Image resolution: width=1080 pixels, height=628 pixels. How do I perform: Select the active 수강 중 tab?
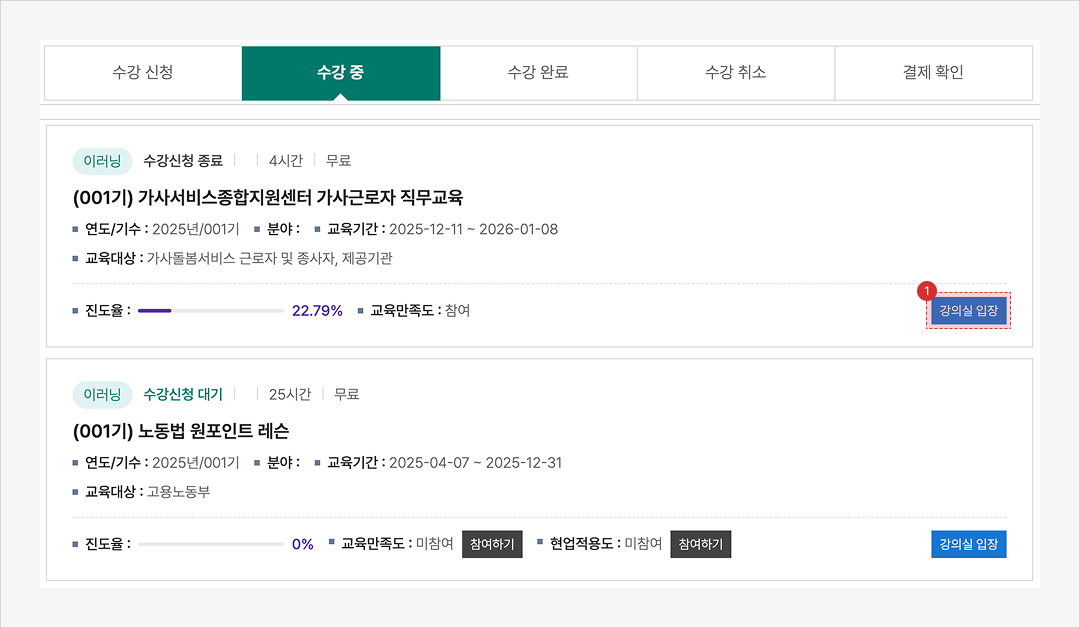click(340, 73)
